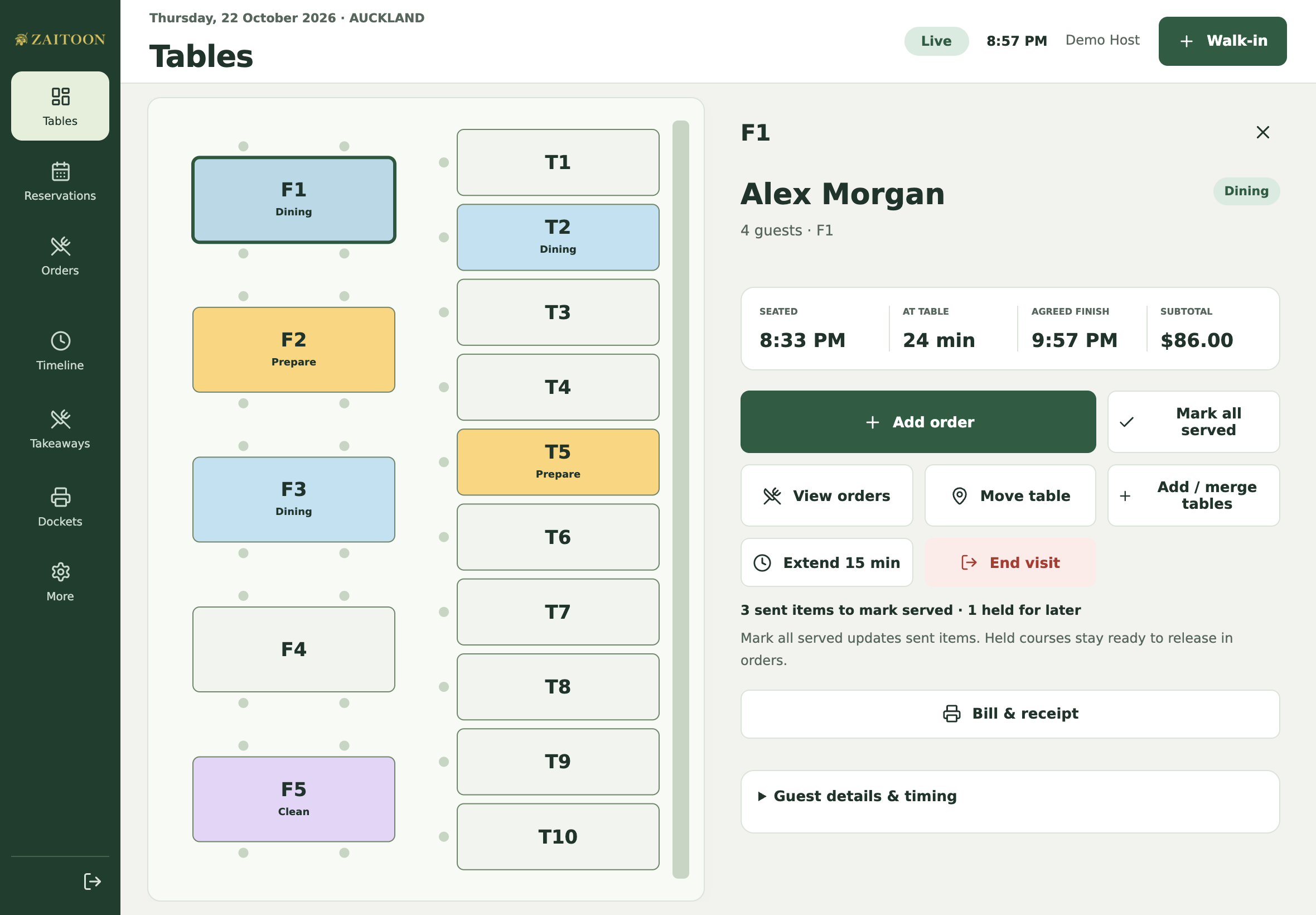The width and height of the screenshot is (1316, 915).
Task: Open the Tables section in sidebar
Action: point(60,106)
